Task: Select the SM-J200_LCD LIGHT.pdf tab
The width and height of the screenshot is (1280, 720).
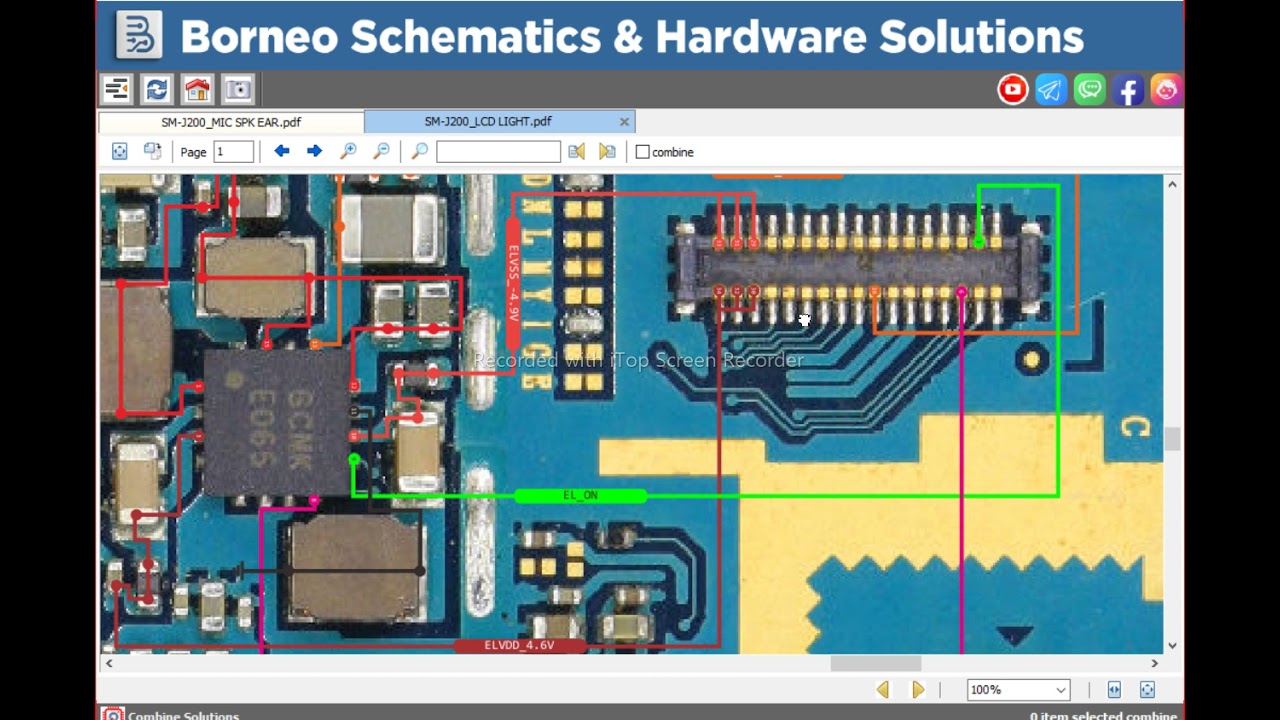Action: (488, 121)
